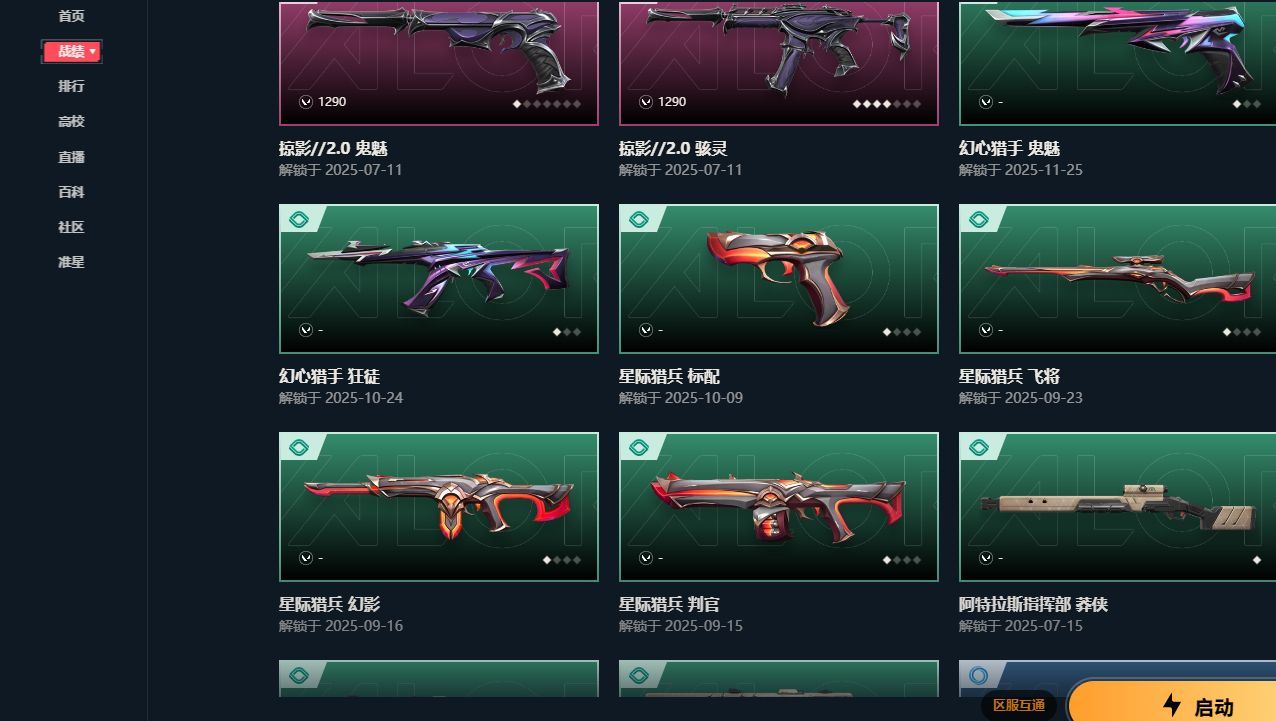This screenshot has height=721, width=1276.
Task: Open the 高校 sidebar section
Action: click(x=71, y=121)
